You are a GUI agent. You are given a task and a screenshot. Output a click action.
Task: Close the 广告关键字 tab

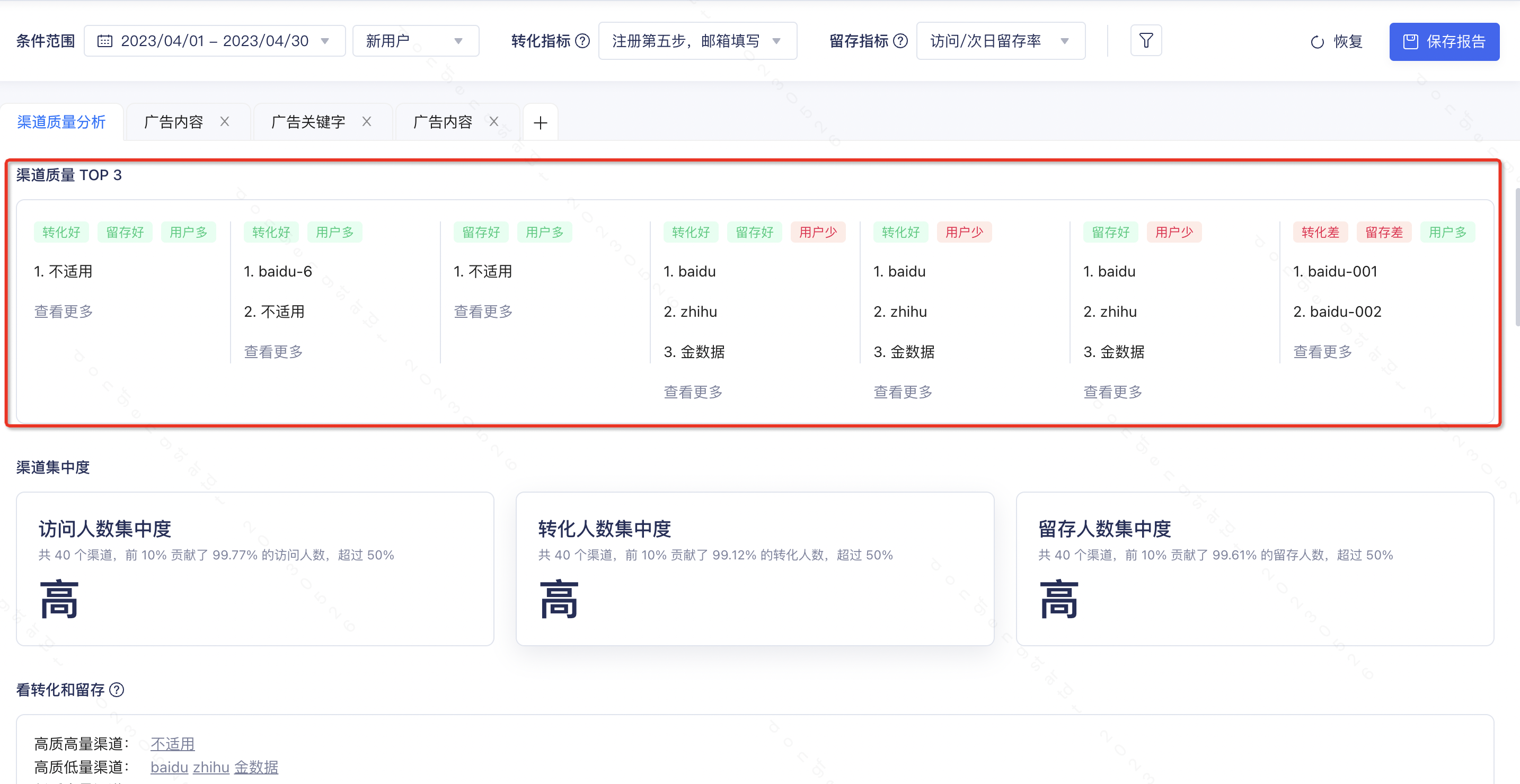[366, 121]
